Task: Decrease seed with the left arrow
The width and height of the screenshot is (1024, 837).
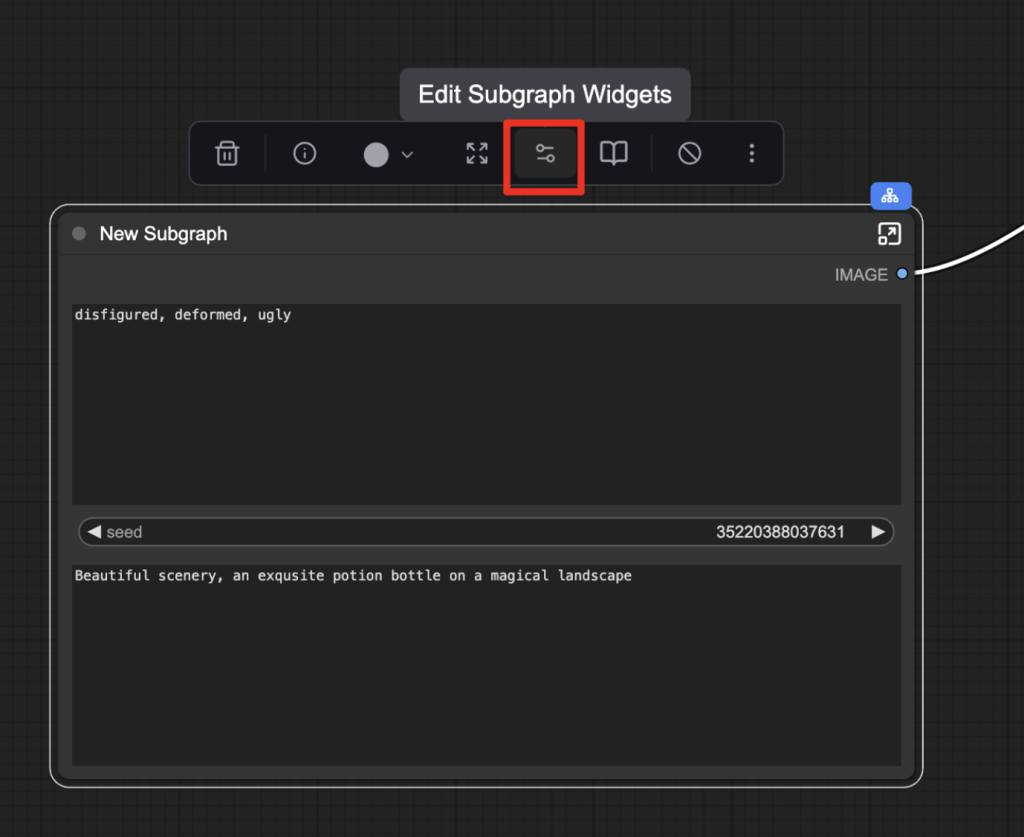Action: [x=94, y=532]
